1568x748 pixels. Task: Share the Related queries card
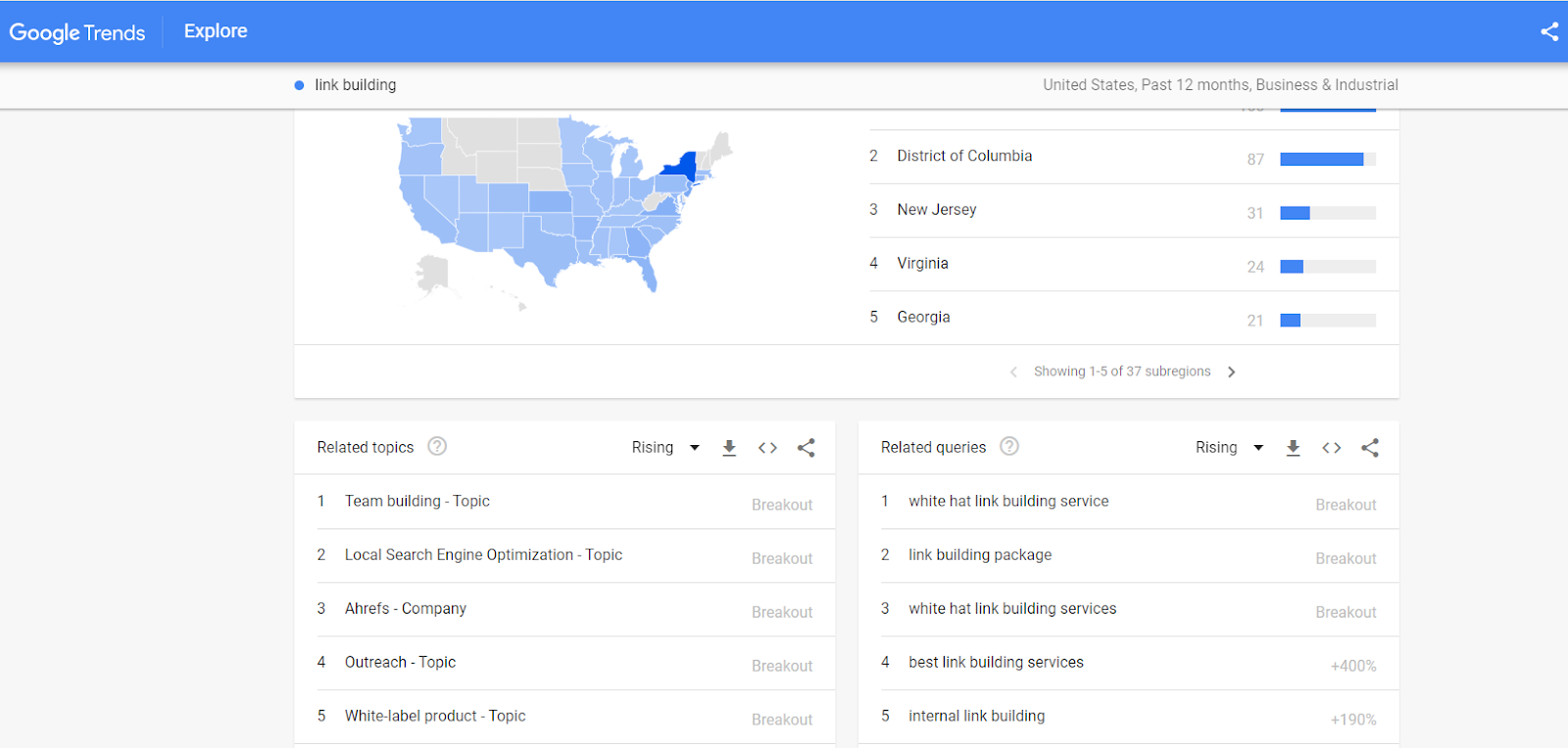tap(1370, 448)
